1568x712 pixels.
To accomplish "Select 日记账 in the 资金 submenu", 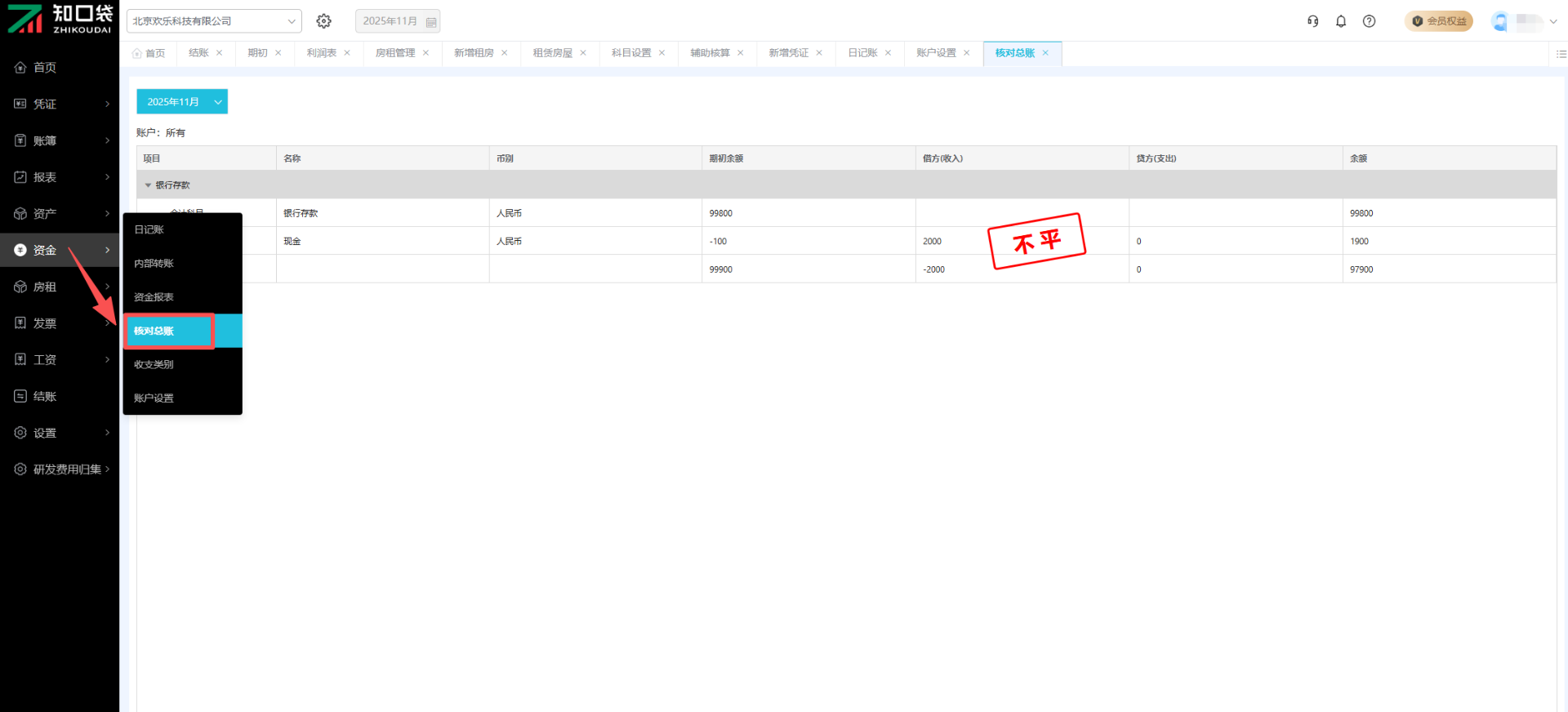I will click(149, 230).
